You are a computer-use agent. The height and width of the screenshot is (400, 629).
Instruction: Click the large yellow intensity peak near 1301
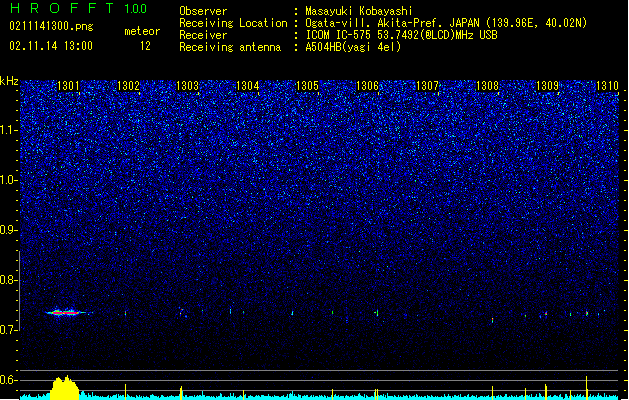tap(64, 388)
